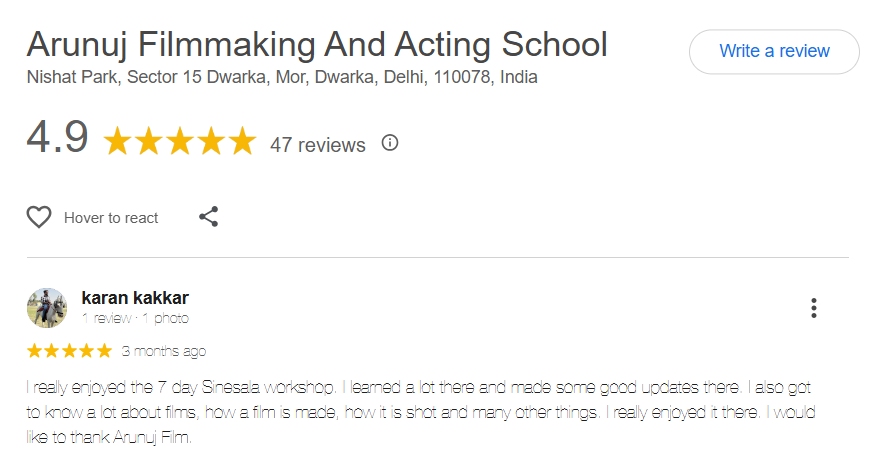Click the last star of the 4.9 rating
The image size is (874, 459).
(x=242, y=142)
